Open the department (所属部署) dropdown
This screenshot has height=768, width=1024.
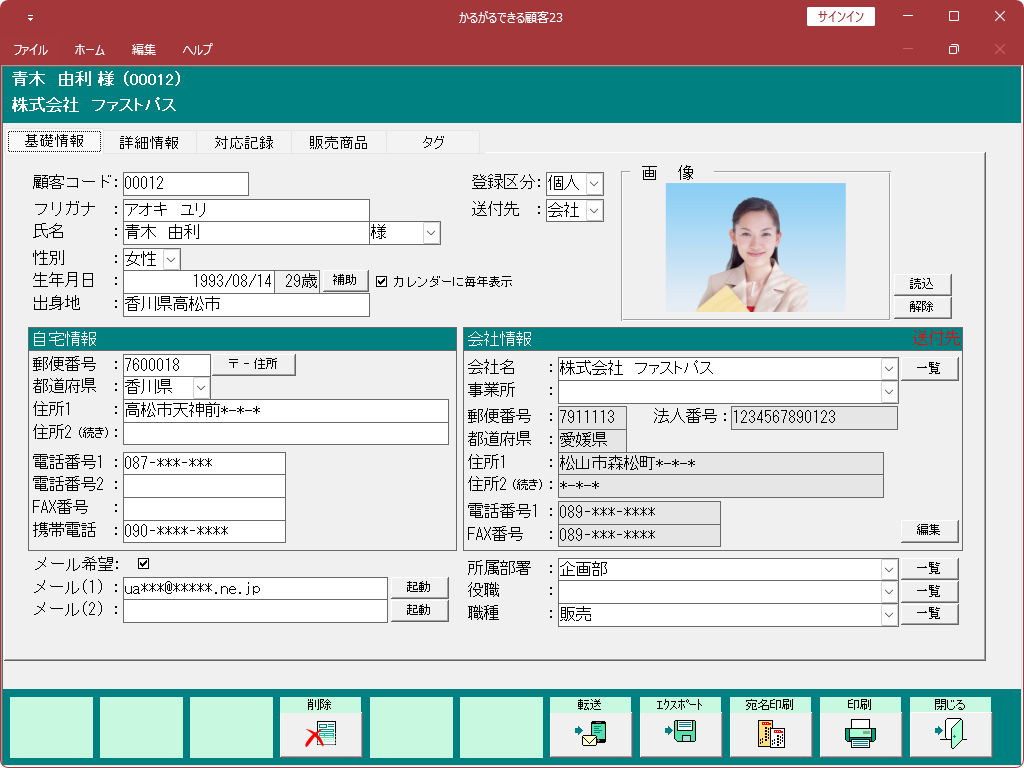click(889, 569)
